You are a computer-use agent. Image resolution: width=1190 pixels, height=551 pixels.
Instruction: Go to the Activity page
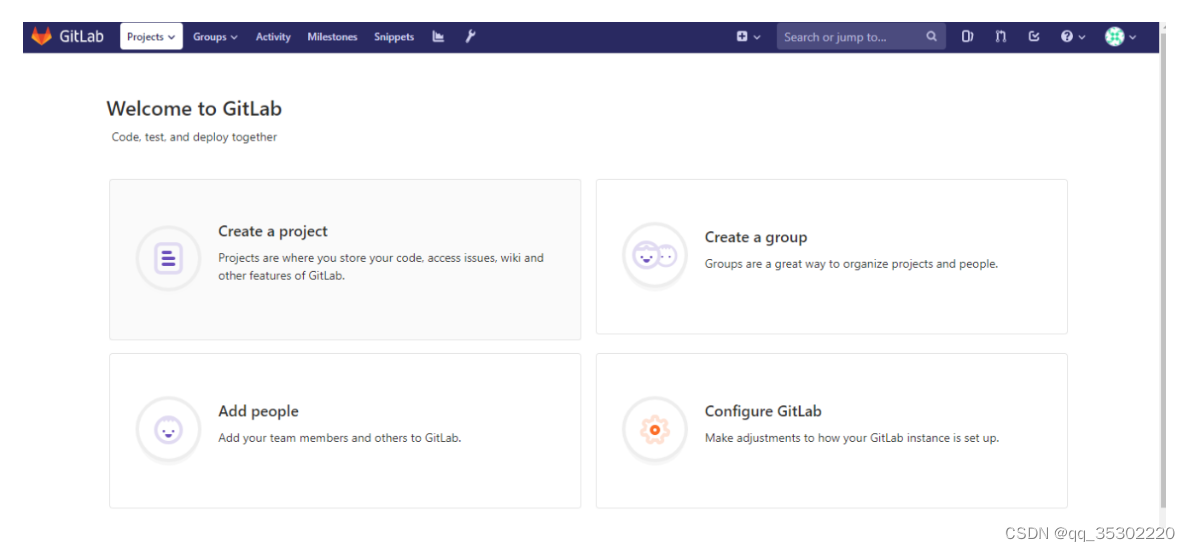coord(273,36)
